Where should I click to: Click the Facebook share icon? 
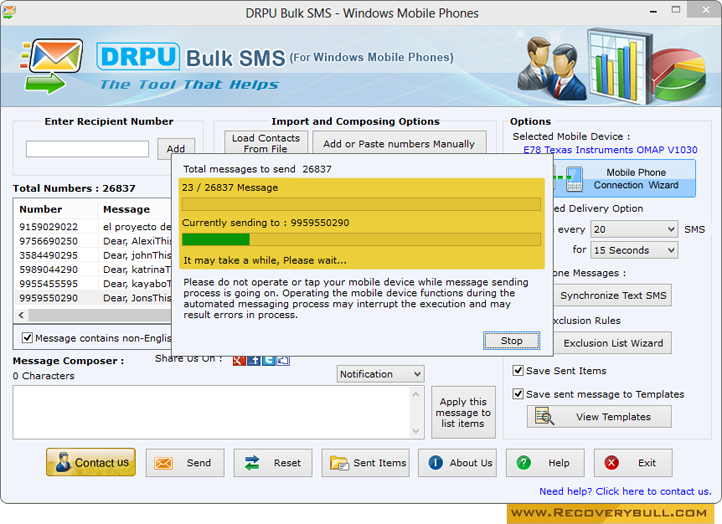pyautogui.click(x=254, y=361)
